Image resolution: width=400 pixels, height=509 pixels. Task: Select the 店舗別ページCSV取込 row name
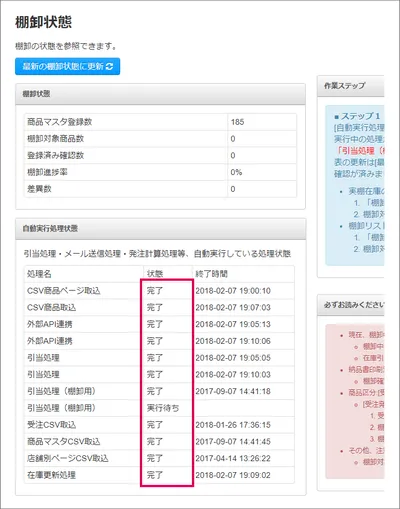pos(68,458)
